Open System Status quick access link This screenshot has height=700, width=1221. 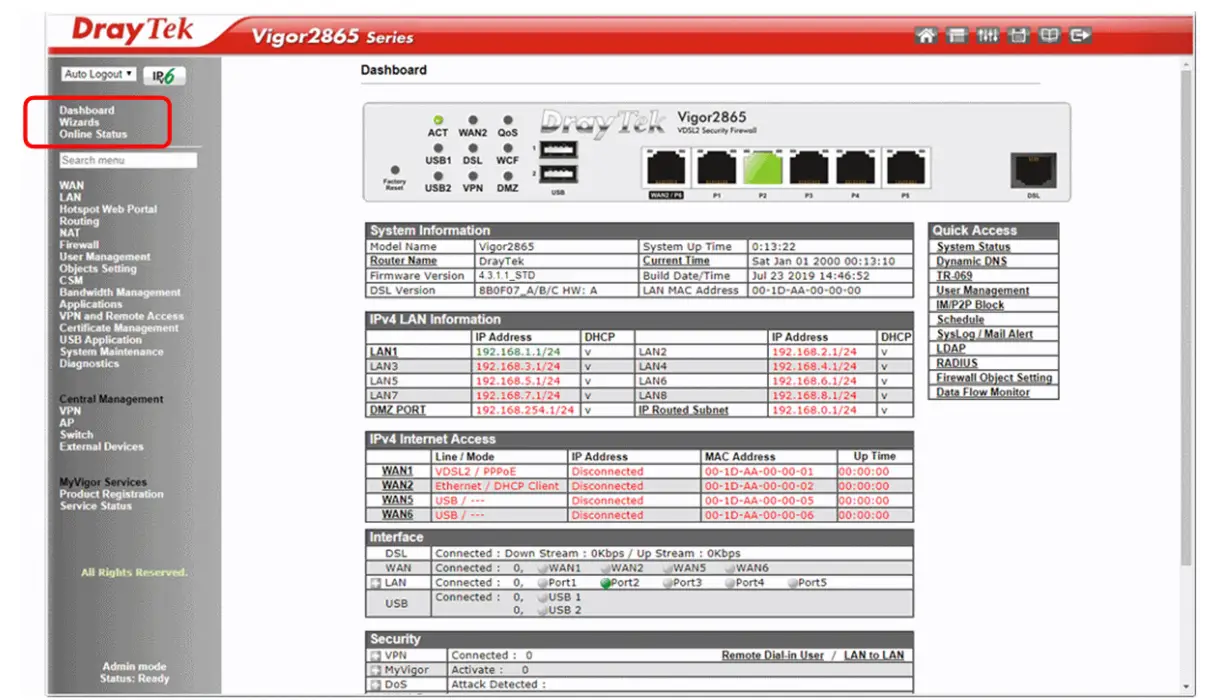973,247
